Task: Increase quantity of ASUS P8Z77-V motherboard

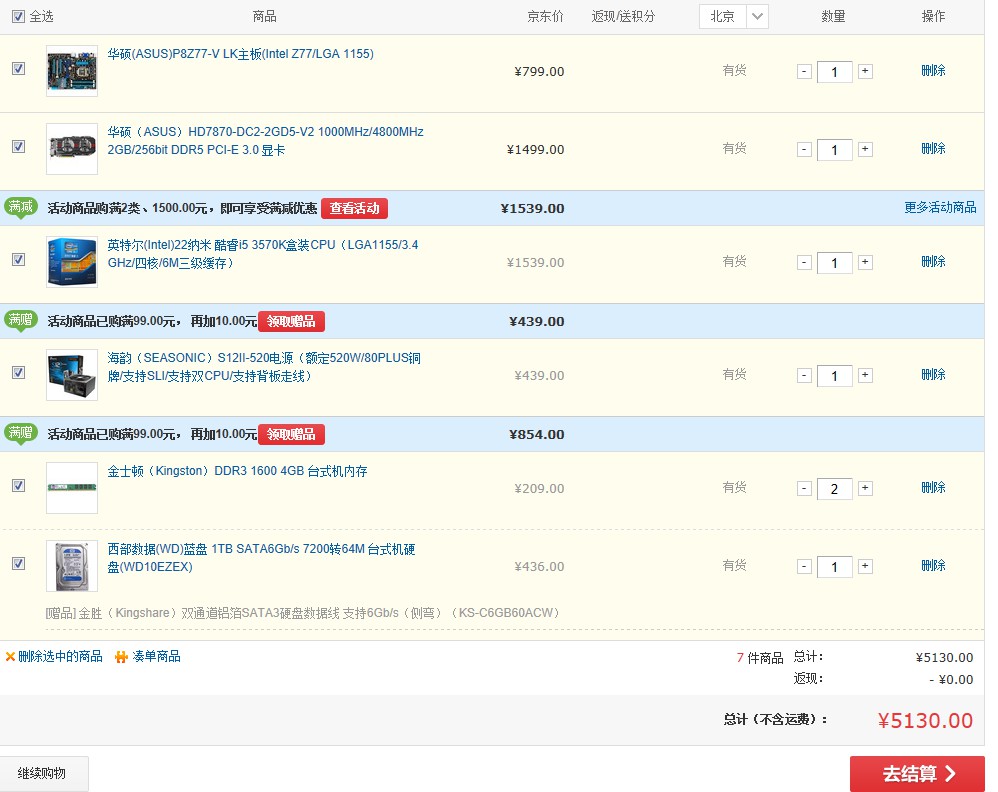Action: coord(865,71)
